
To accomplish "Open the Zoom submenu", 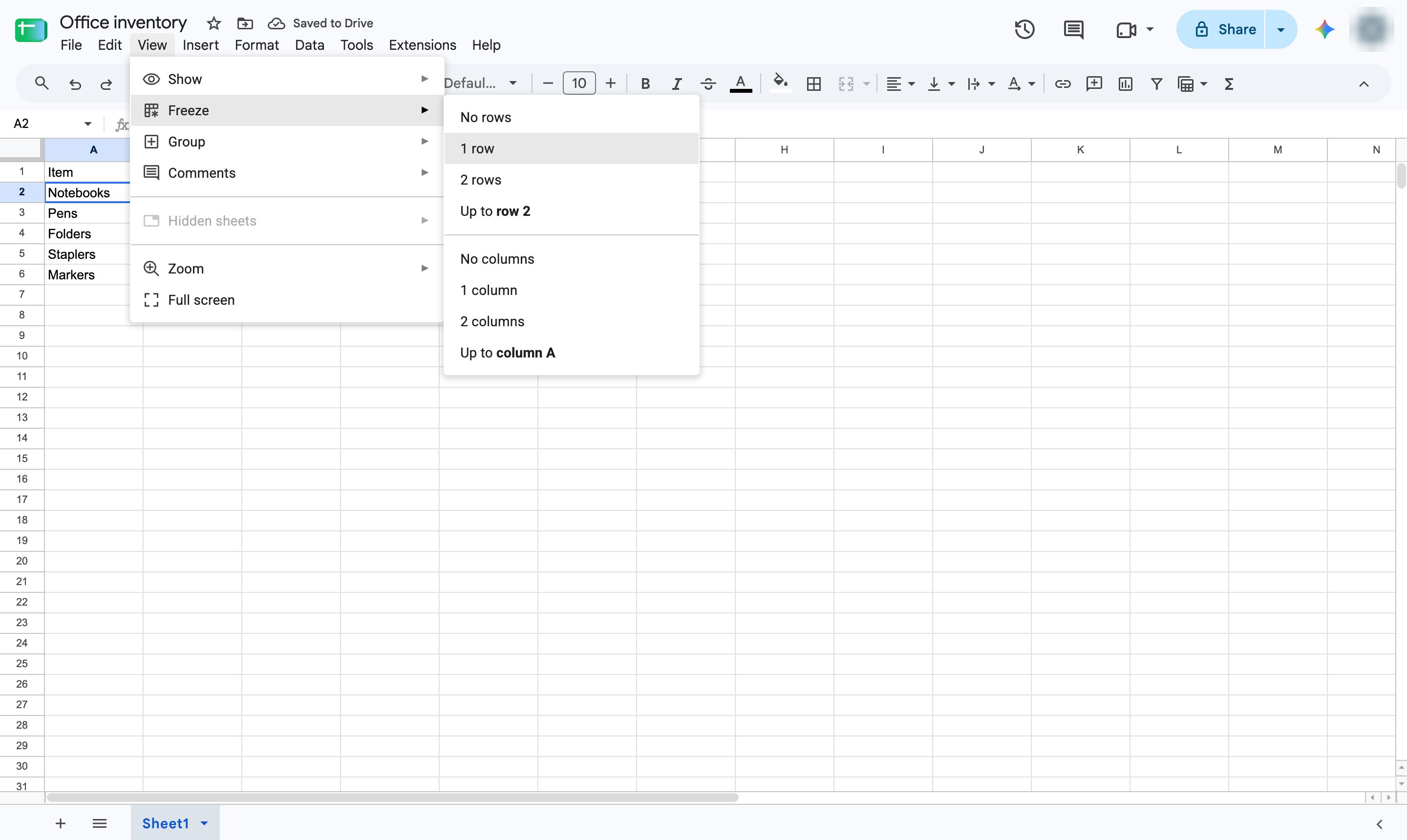I will point(286,268).
